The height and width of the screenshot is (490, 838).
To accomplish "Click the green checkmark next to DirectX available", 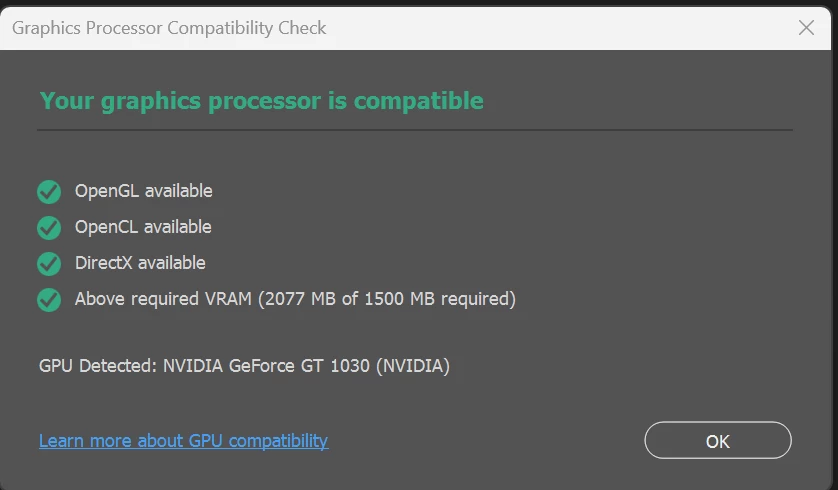I will click(x=49, y=263).
